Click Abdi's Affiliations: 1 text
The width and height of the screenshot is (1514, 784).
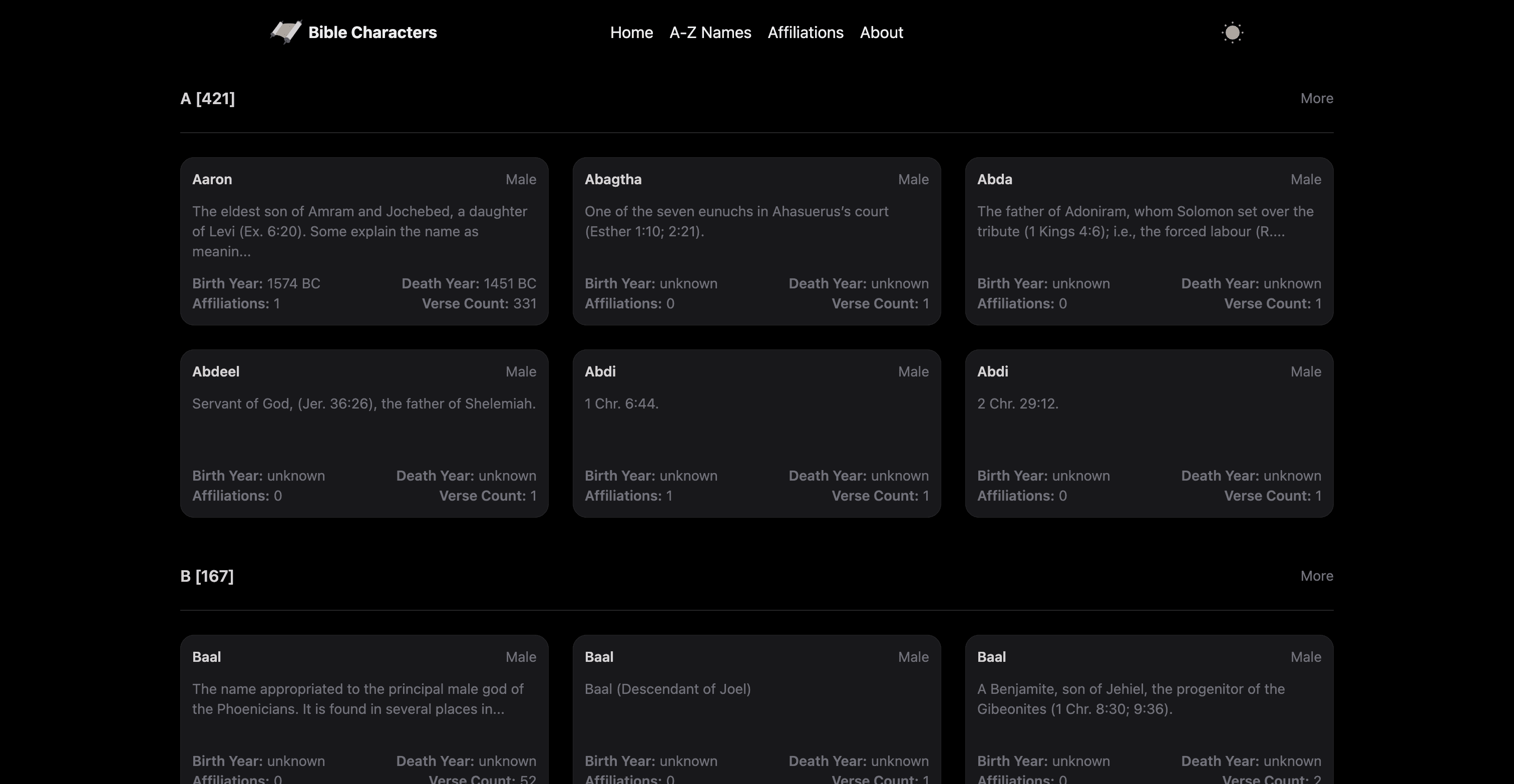pyautogui.click(x=628, y=496)
